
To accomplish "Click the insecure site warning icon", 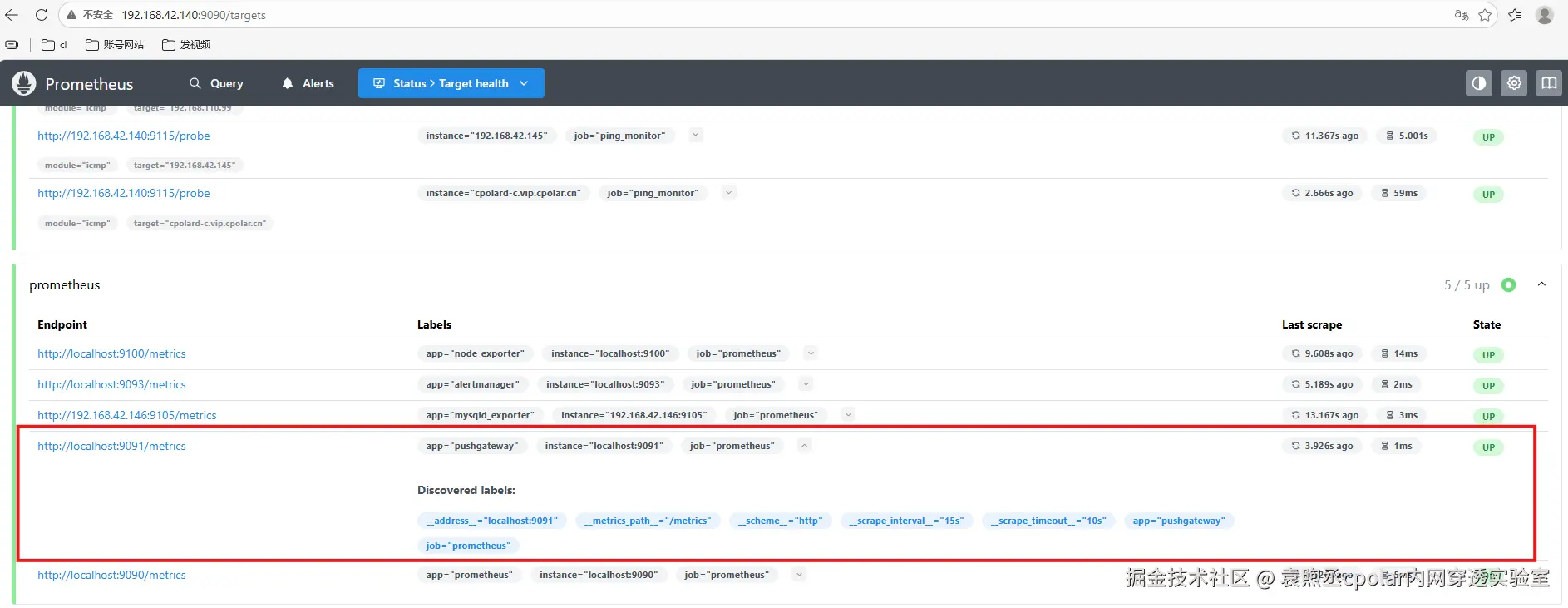I will tap(71, 15).
